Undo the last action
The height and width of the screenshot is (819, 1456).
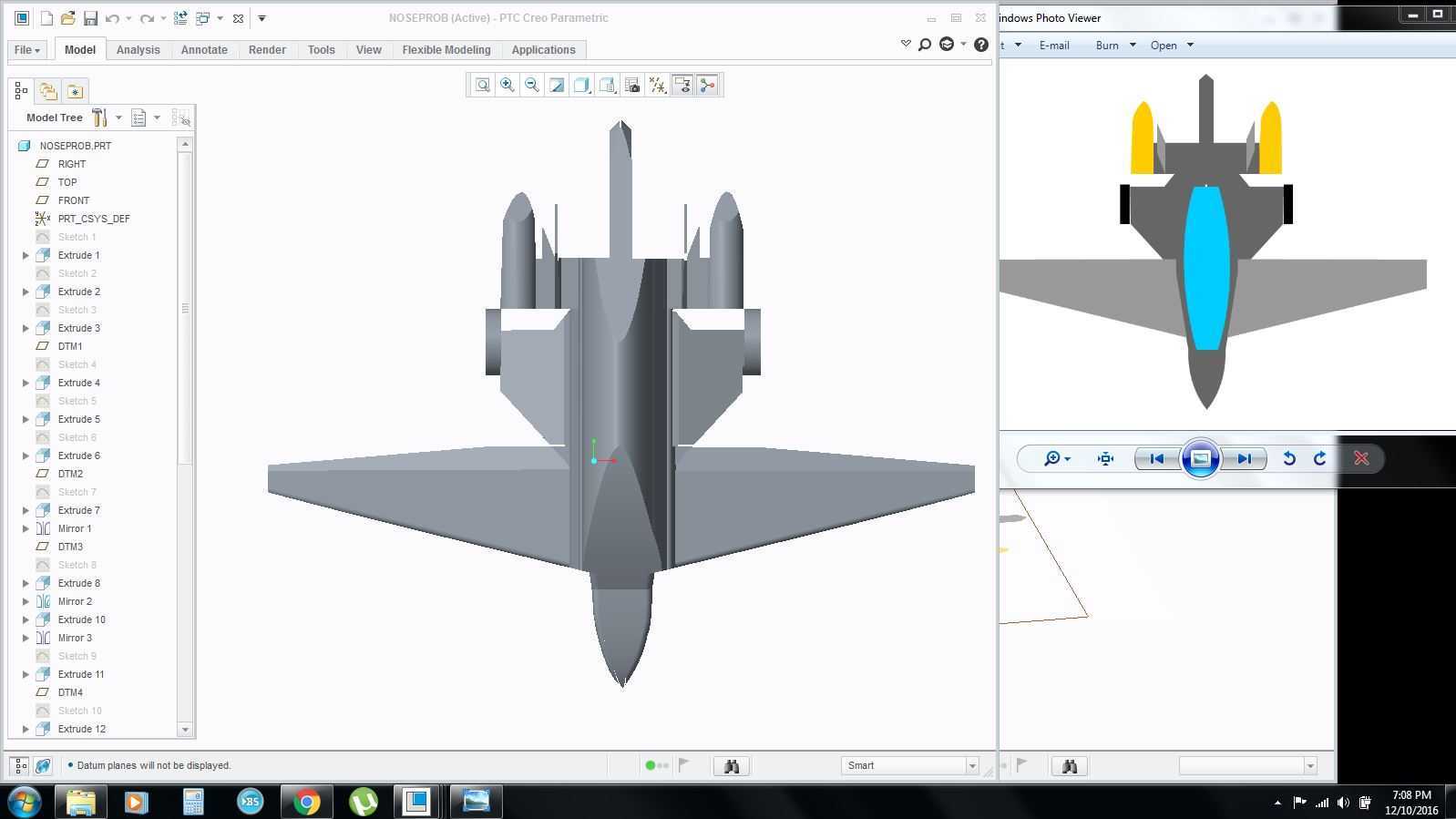112,18
